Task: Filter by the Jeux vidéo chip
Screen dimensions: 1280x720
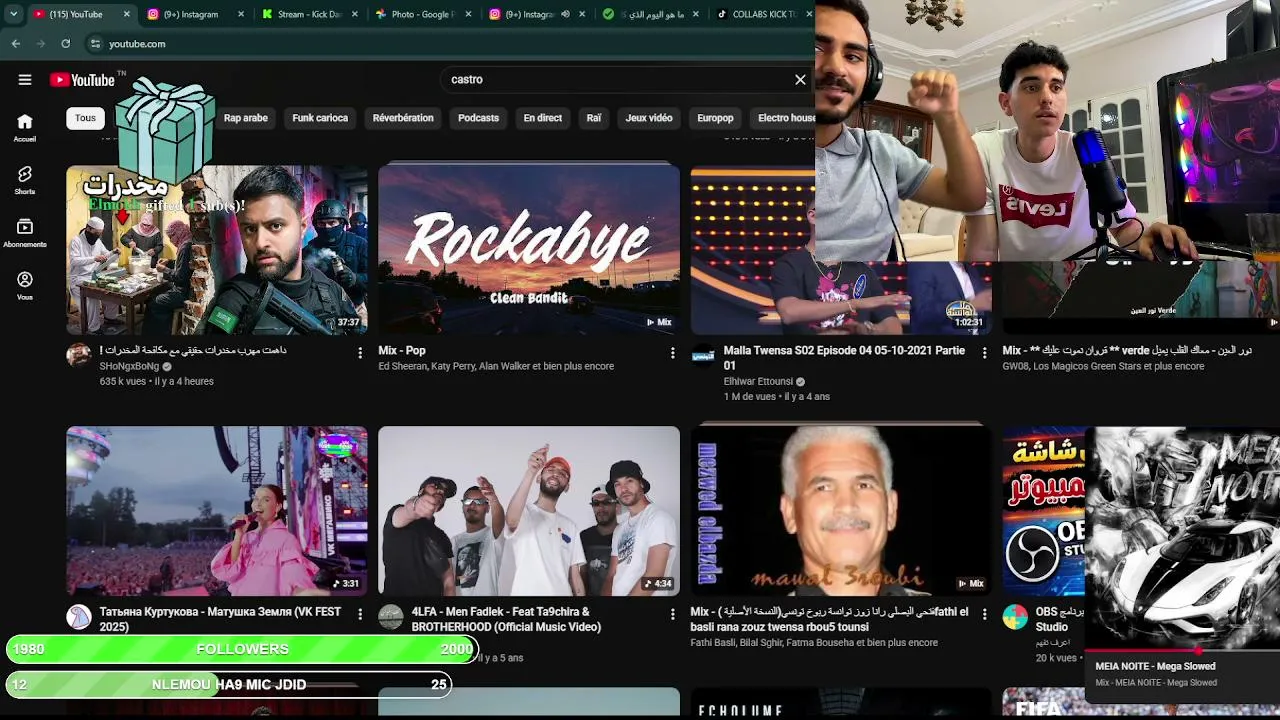Action: [x=649, y=118]
